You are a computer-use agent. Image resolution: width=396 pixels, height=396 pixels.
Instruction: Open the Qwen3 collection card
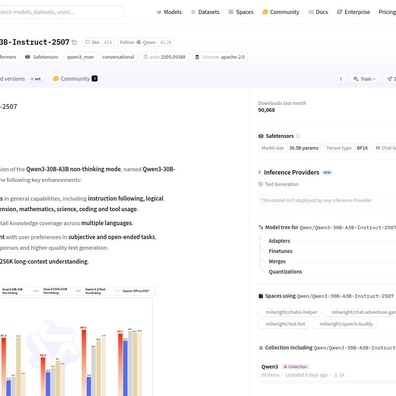click(x=328, y=370)
